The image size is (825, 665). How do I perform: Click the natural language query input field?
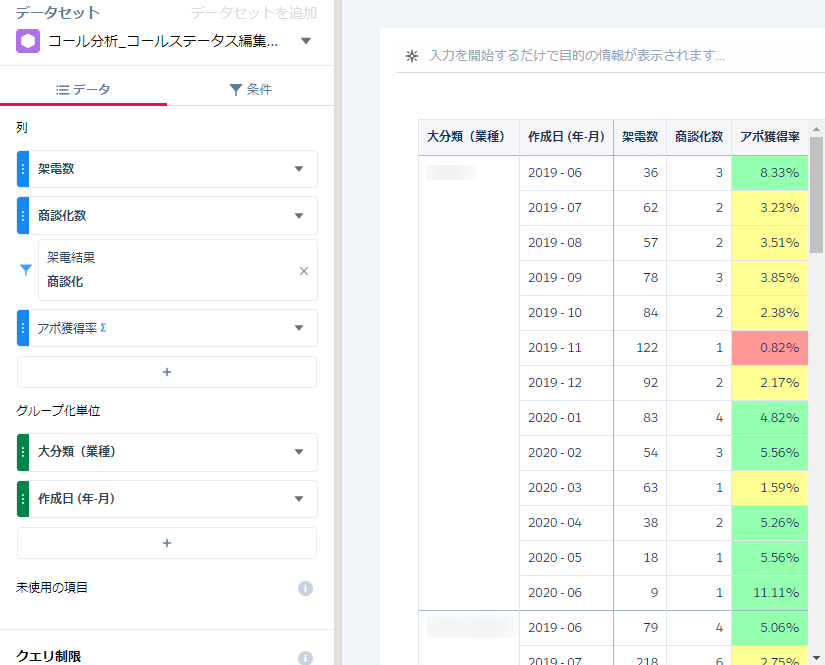pos(600,56)
